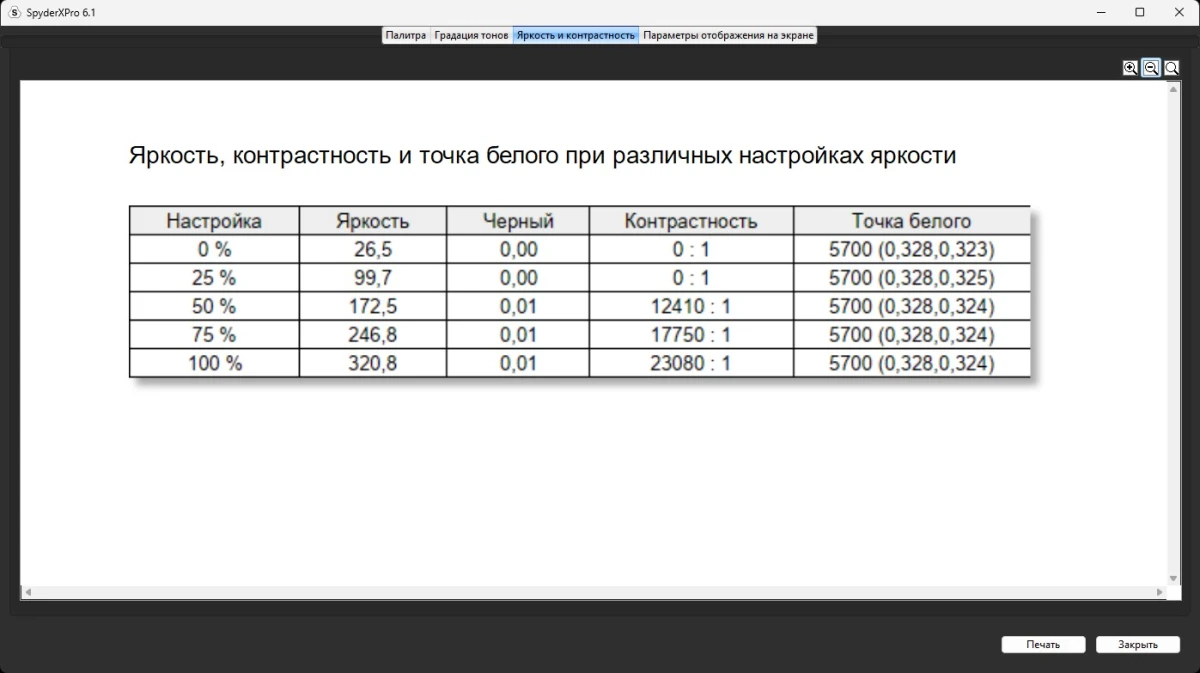Click the zoom out magnifier icon
Image resolution: width=1200 pixels, height=673 pixels.
(1151, 68)
